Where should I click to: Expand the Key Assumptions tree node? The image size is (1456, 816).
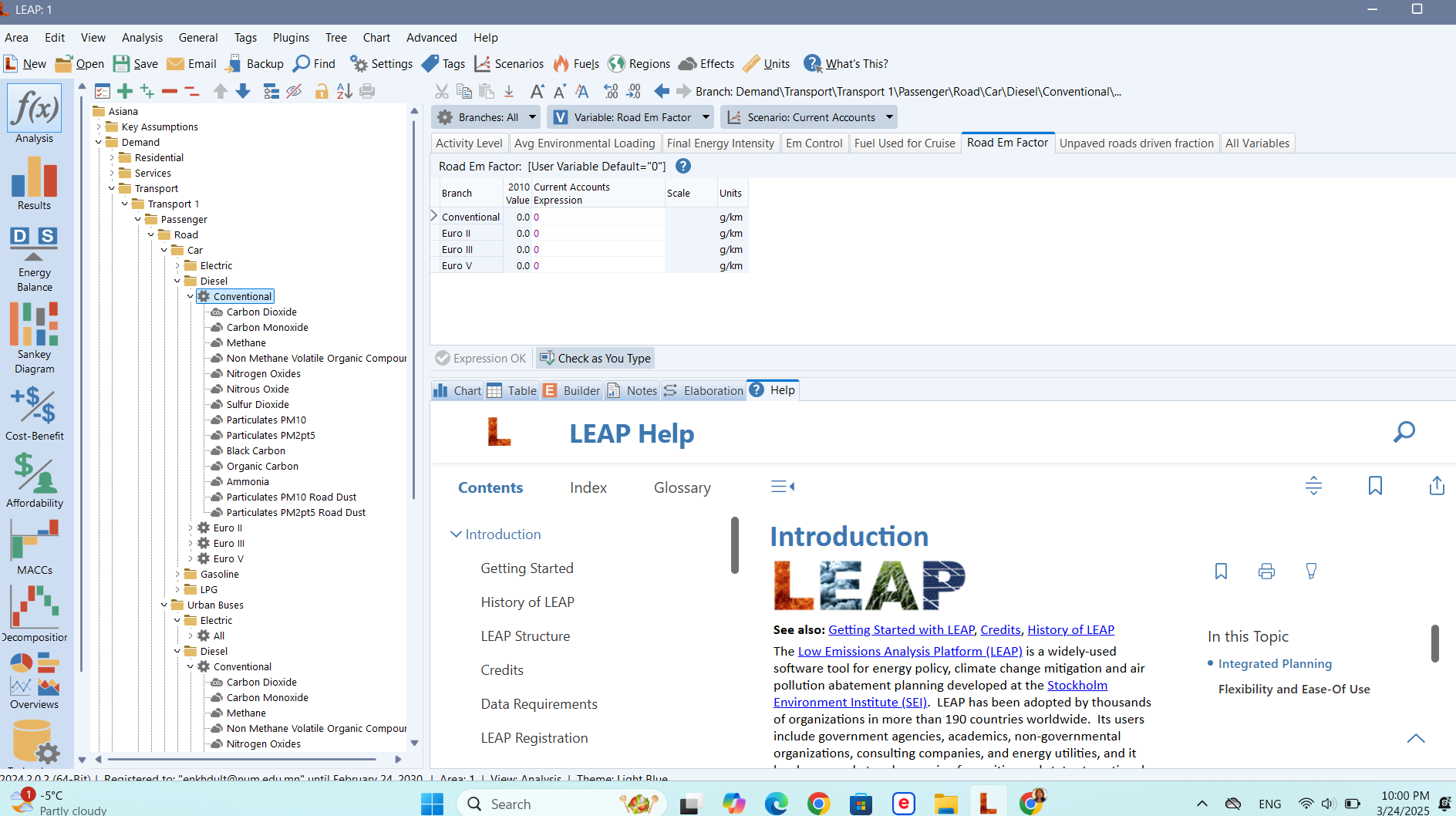pyautogui.click(x=99, y=126)
